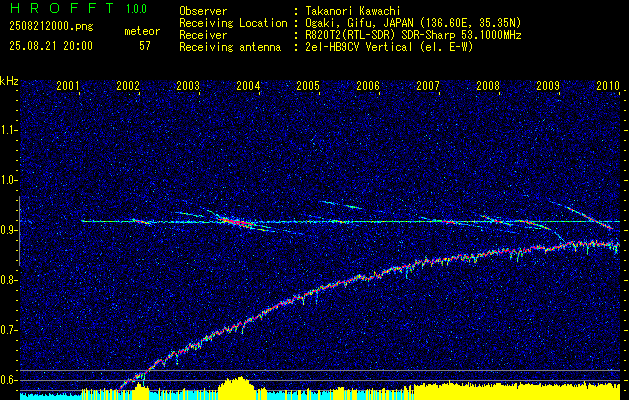Click the 2005 time axis label

(308, 85)
